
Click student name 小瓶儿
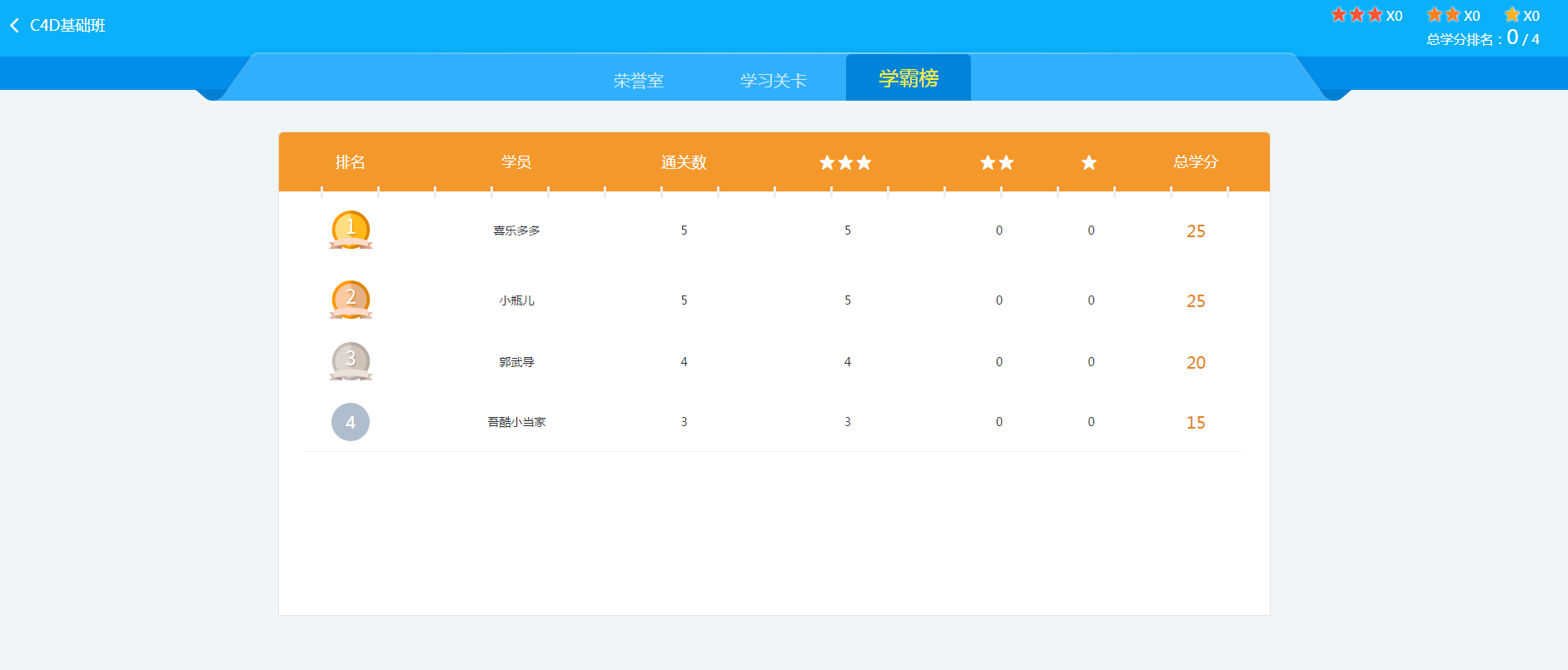coord(516,300)
